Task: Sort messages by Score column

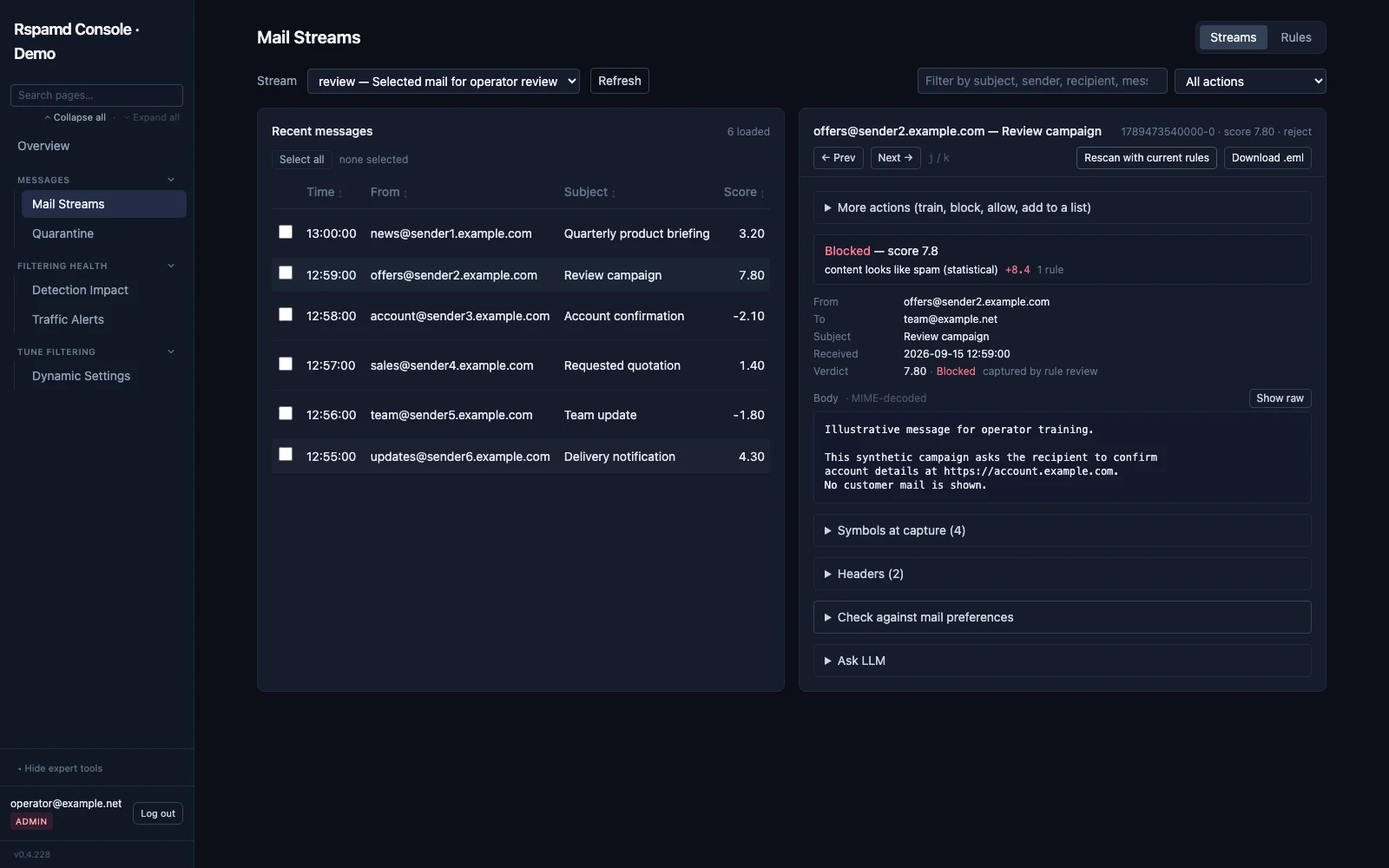Action: pos(744,192)
